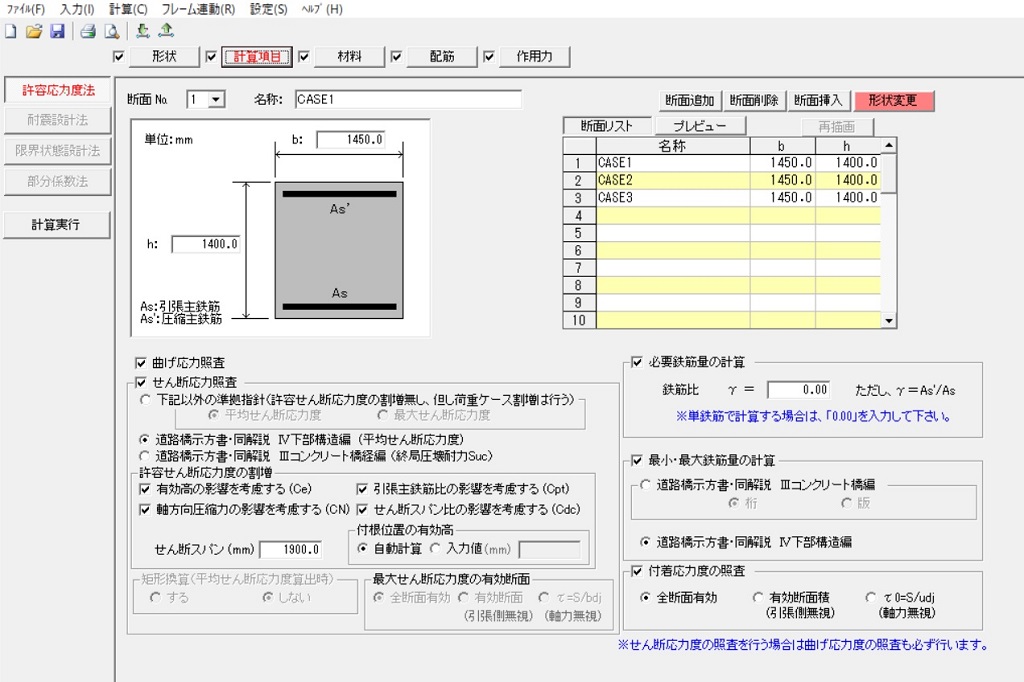Toggle the 付着応力度の照査 checkbox
This screenshot has width=1024, height=682.
[637, 572]
